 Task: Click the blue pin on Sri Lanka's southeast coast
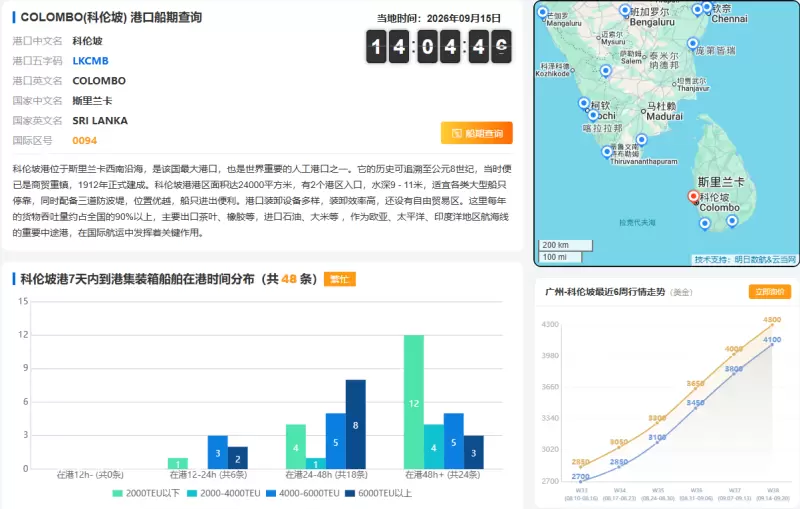732,220
